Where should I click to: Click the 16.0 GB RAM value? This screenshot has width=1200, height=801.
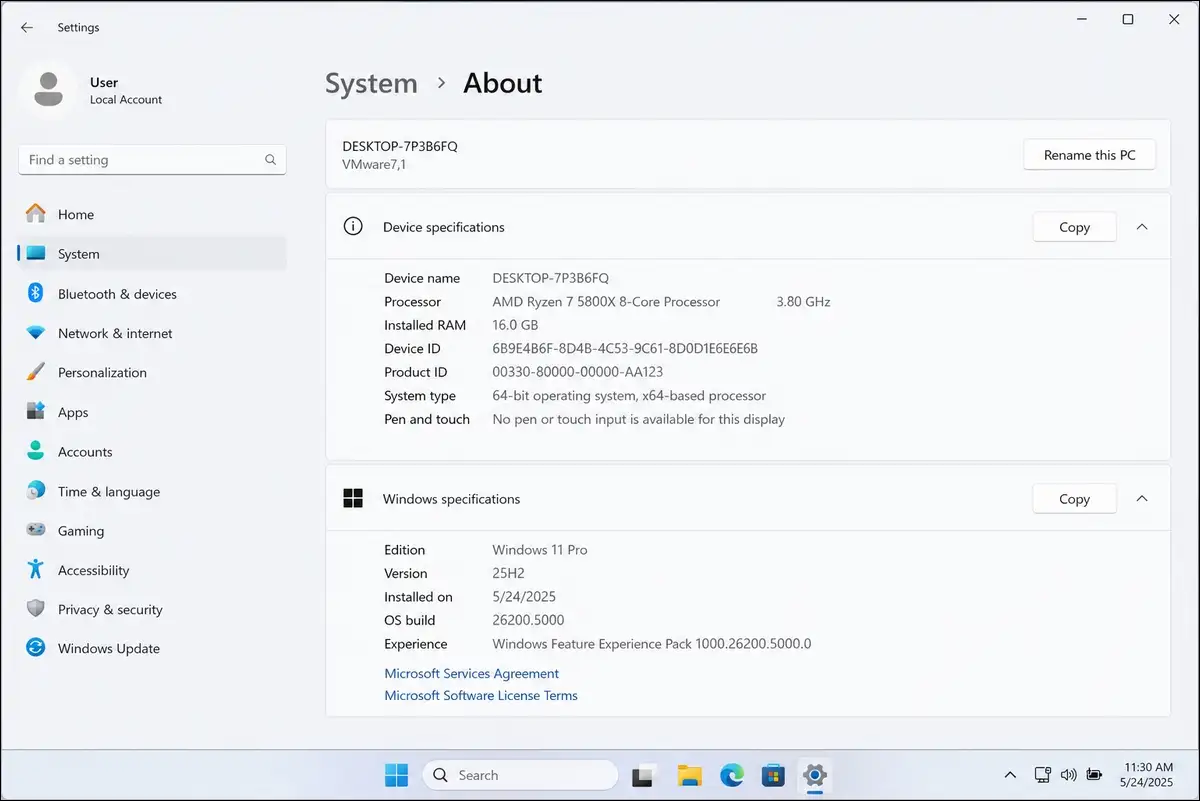tap(515, 325)
